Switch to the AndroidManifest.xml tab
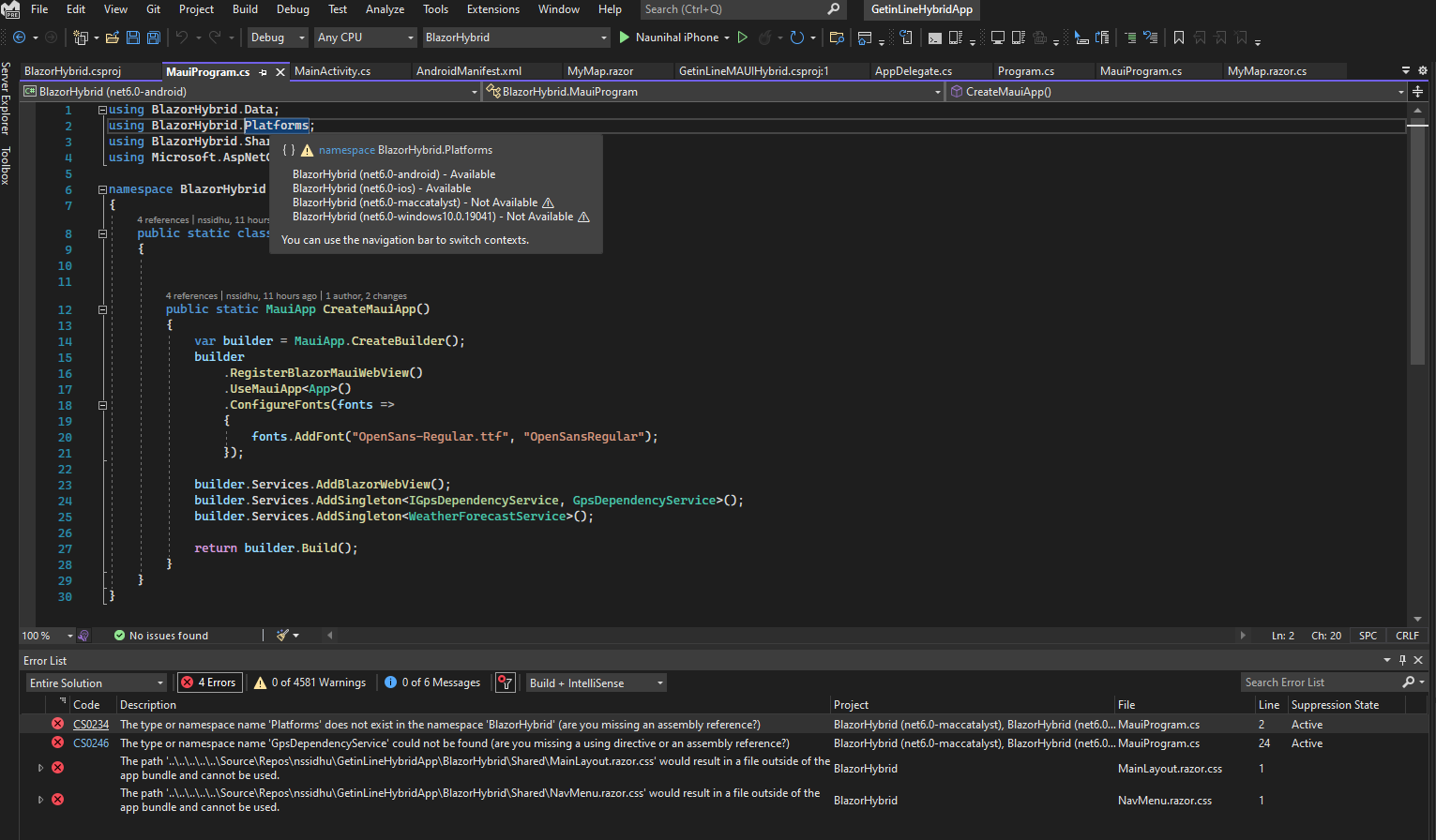Screen dimensions: 1436x840 [469, 71]
